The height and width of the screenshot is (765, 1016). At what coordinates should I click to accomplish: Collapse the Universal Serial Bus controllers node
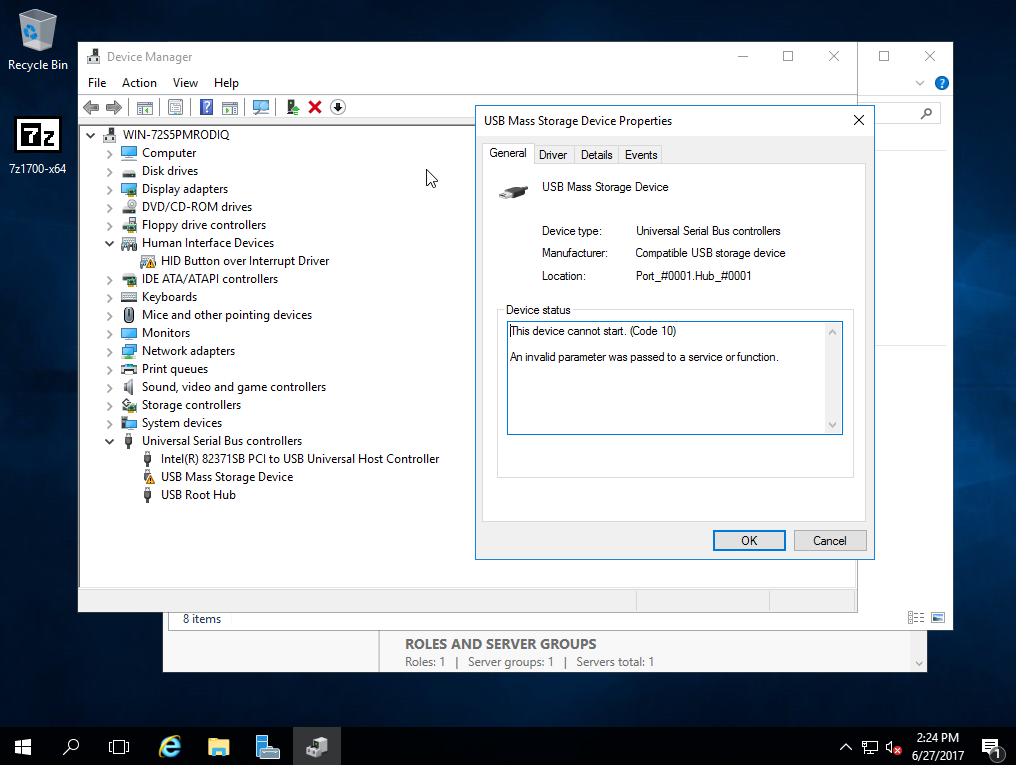click(x=110, y=441)
